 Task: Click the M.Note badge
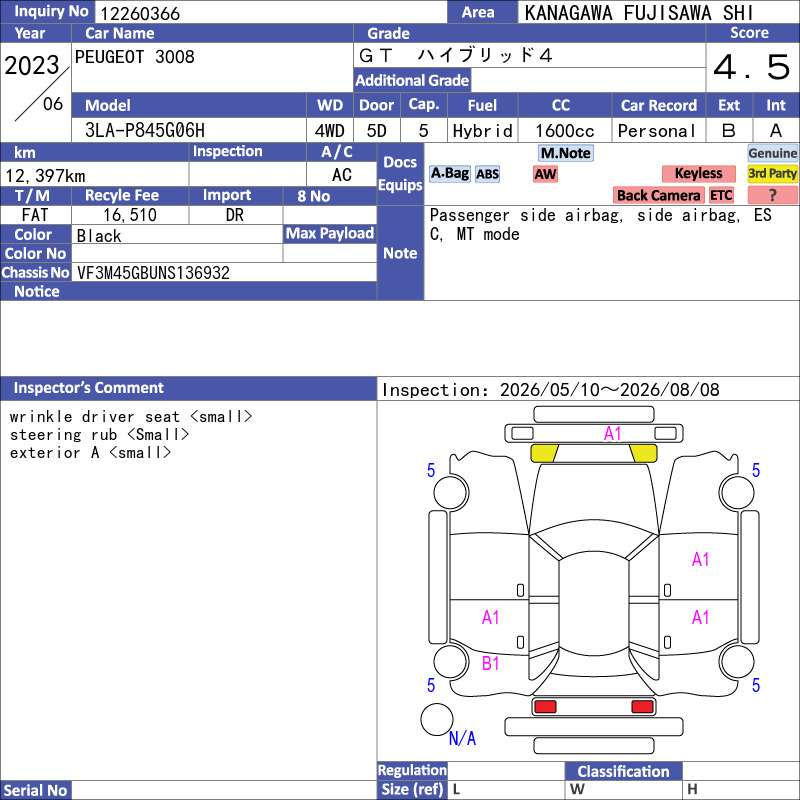click(x=566, y=153)
